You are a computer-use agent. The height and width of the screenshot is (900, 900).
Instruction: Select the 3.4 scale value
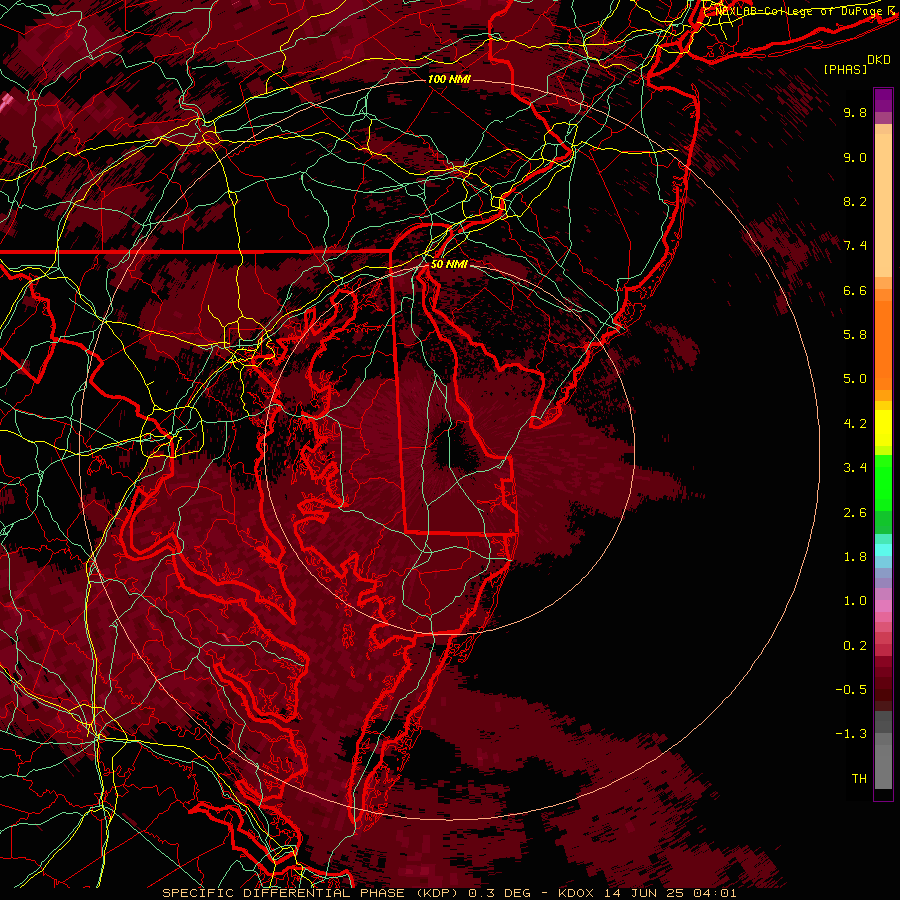[x=855, y=468]
